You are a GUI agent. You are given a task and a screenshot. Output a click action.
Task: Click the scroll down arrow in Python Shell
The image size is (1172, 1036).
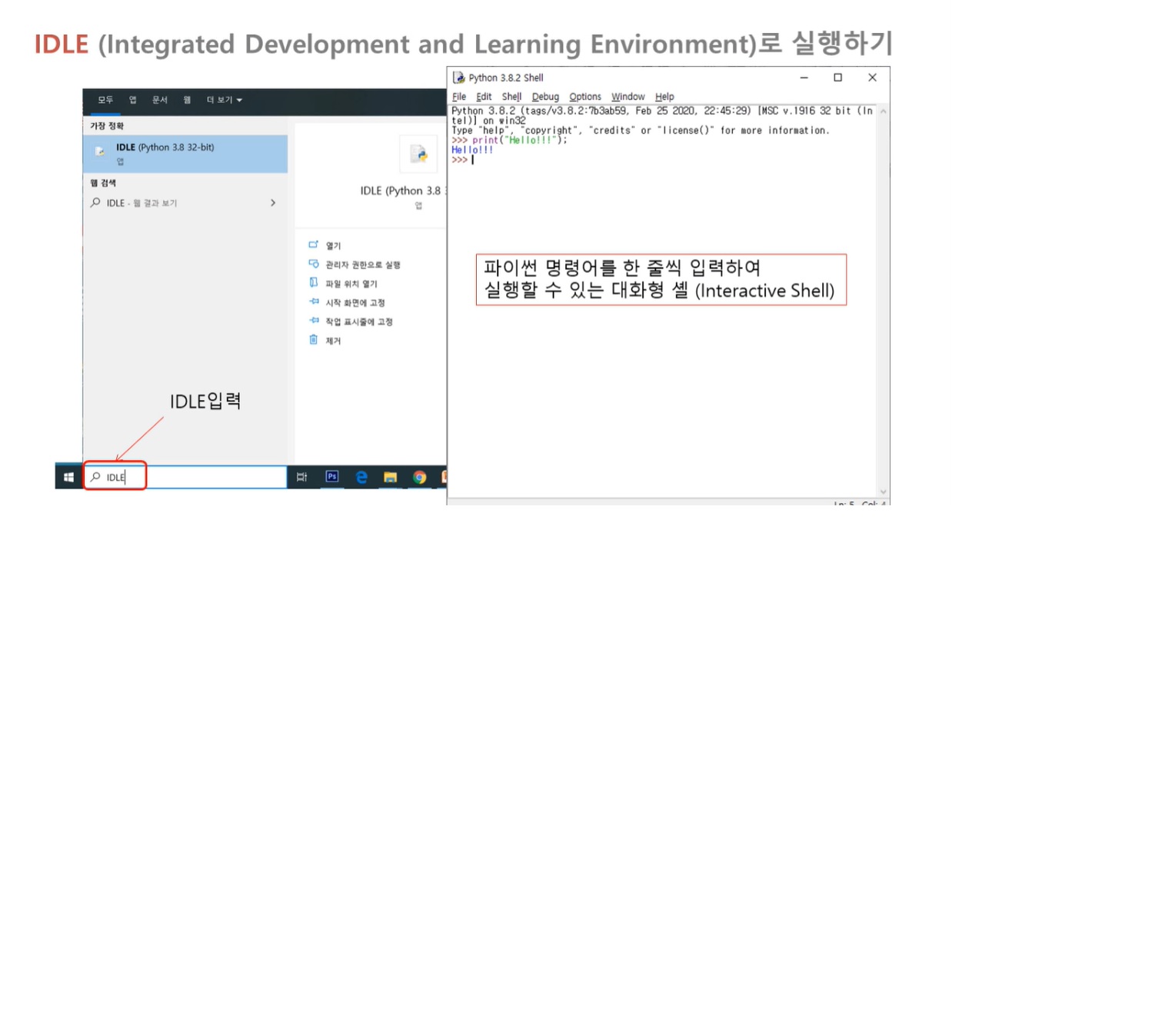click(883, 491)
